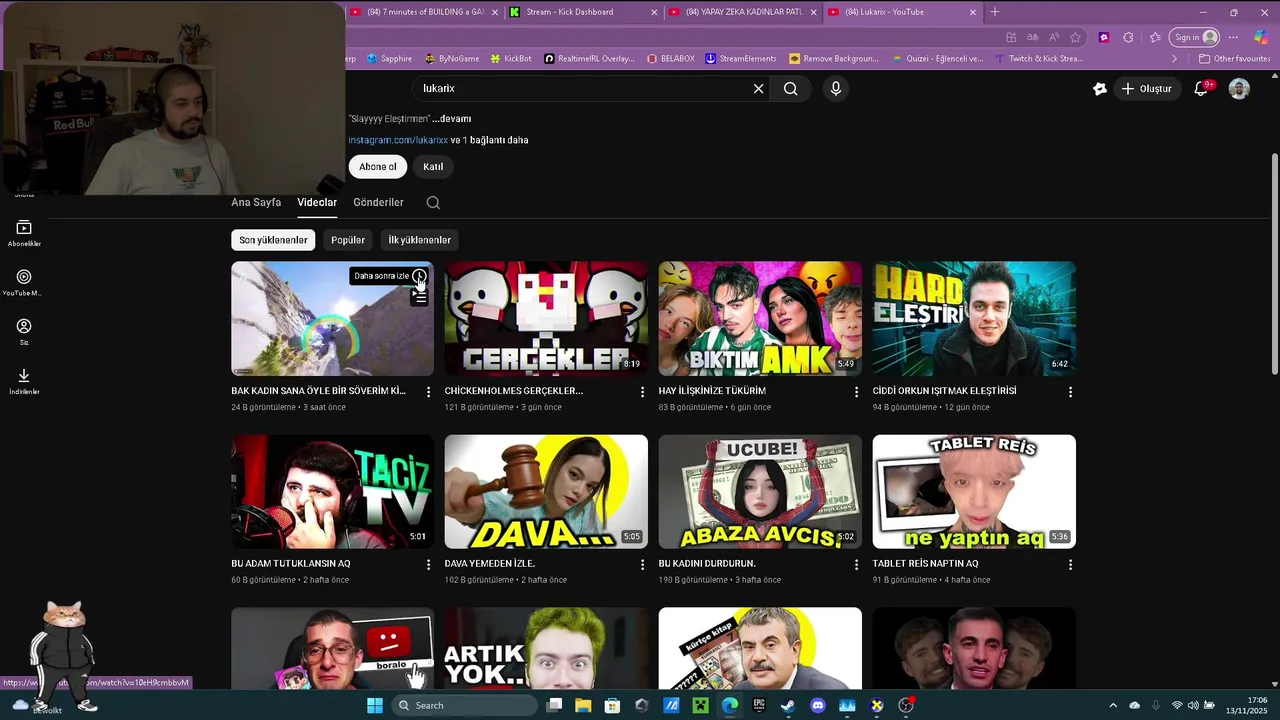Open options menu for BAK KADIN SANA video
The image size is (1280, 720).
click(x=428, y=392)
